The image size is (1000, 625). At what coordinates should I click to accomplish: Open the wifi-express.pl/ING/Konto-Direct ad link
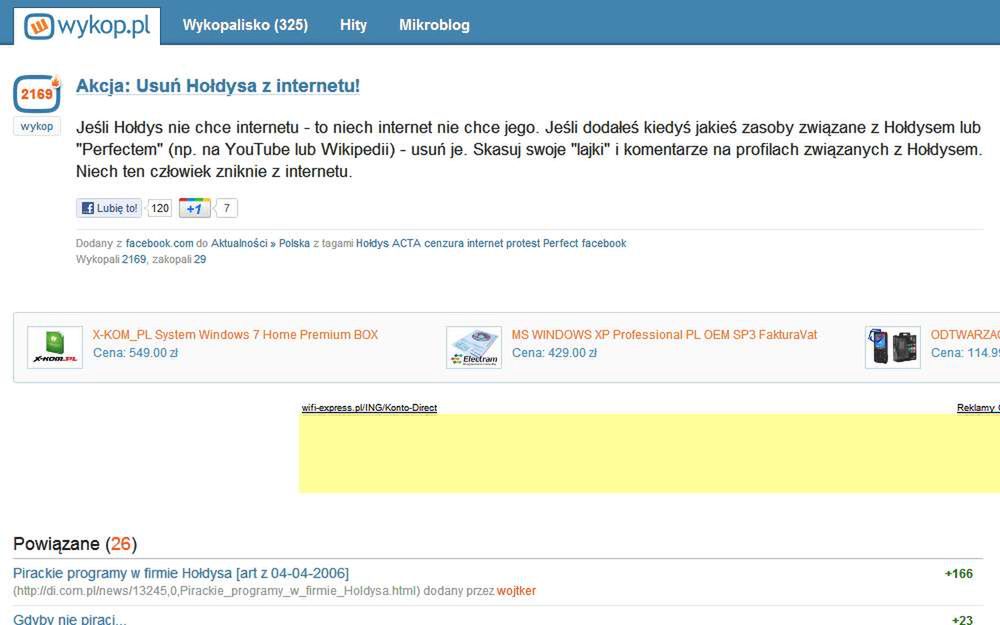point(369,408)
